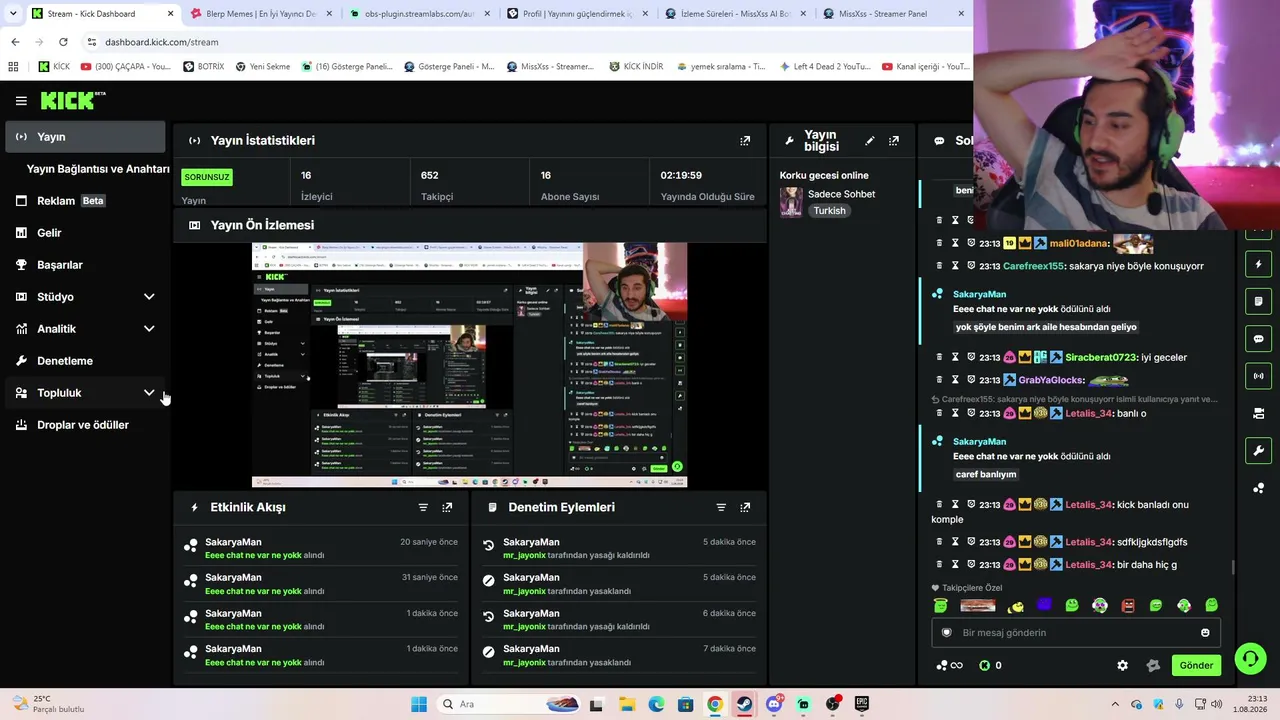The image size is (1280, 720).
Task: Show hidden system tray icons
Action: tap(1116, 704)
